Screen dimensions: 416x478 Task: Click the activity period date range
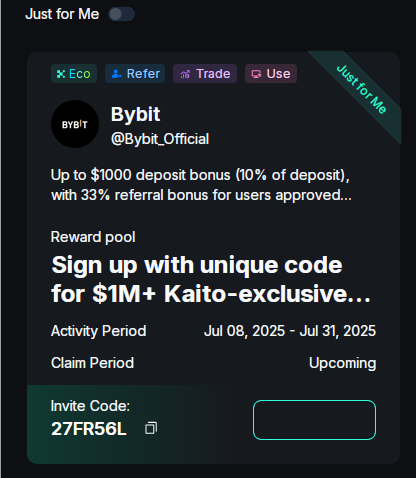tap(290, 331)
